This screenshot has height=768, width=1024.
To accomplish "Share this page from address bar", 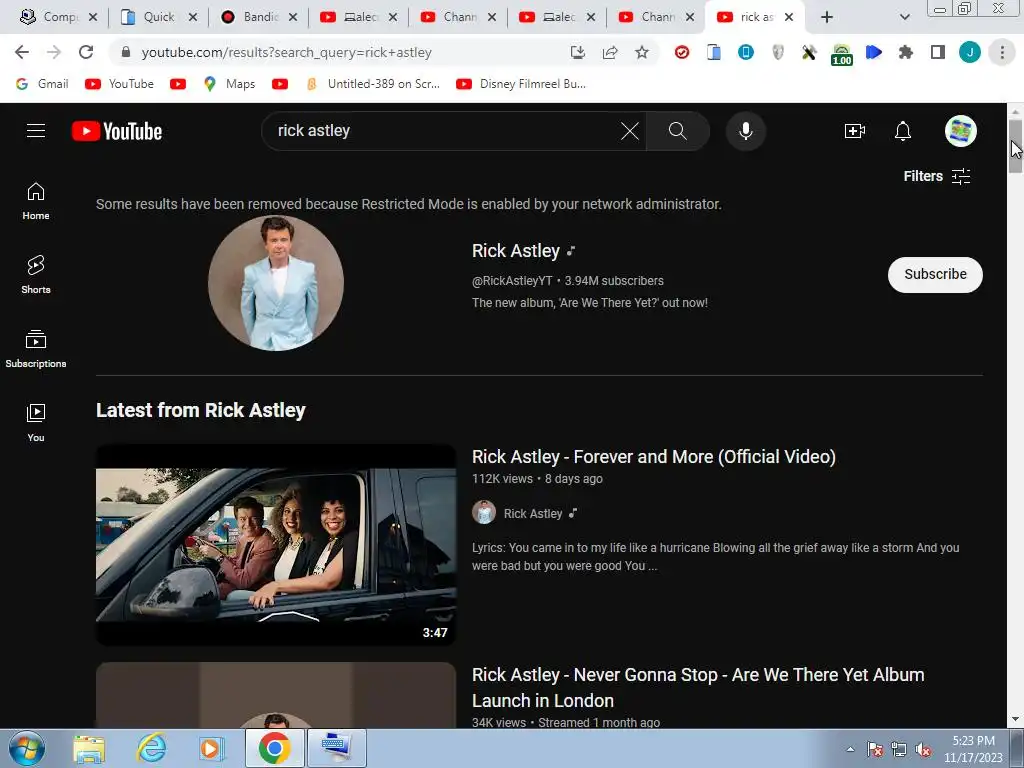I will pyautogui.click(x=610, y=52).
